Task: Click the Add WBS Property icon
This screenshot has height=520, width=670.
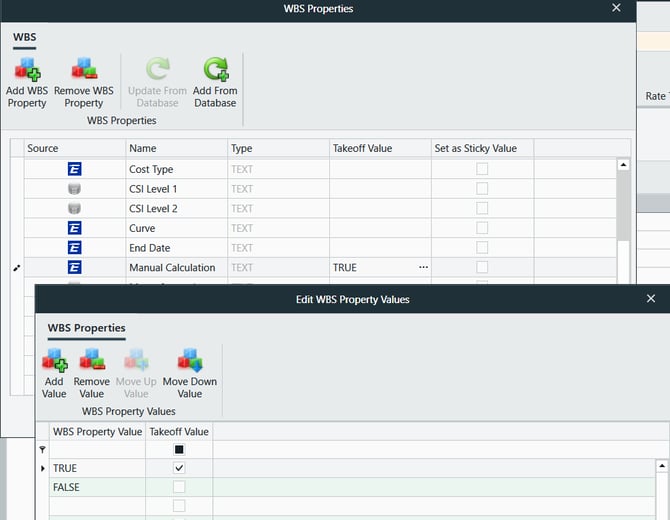Action: pyautogui.click(x=27, y=70)
